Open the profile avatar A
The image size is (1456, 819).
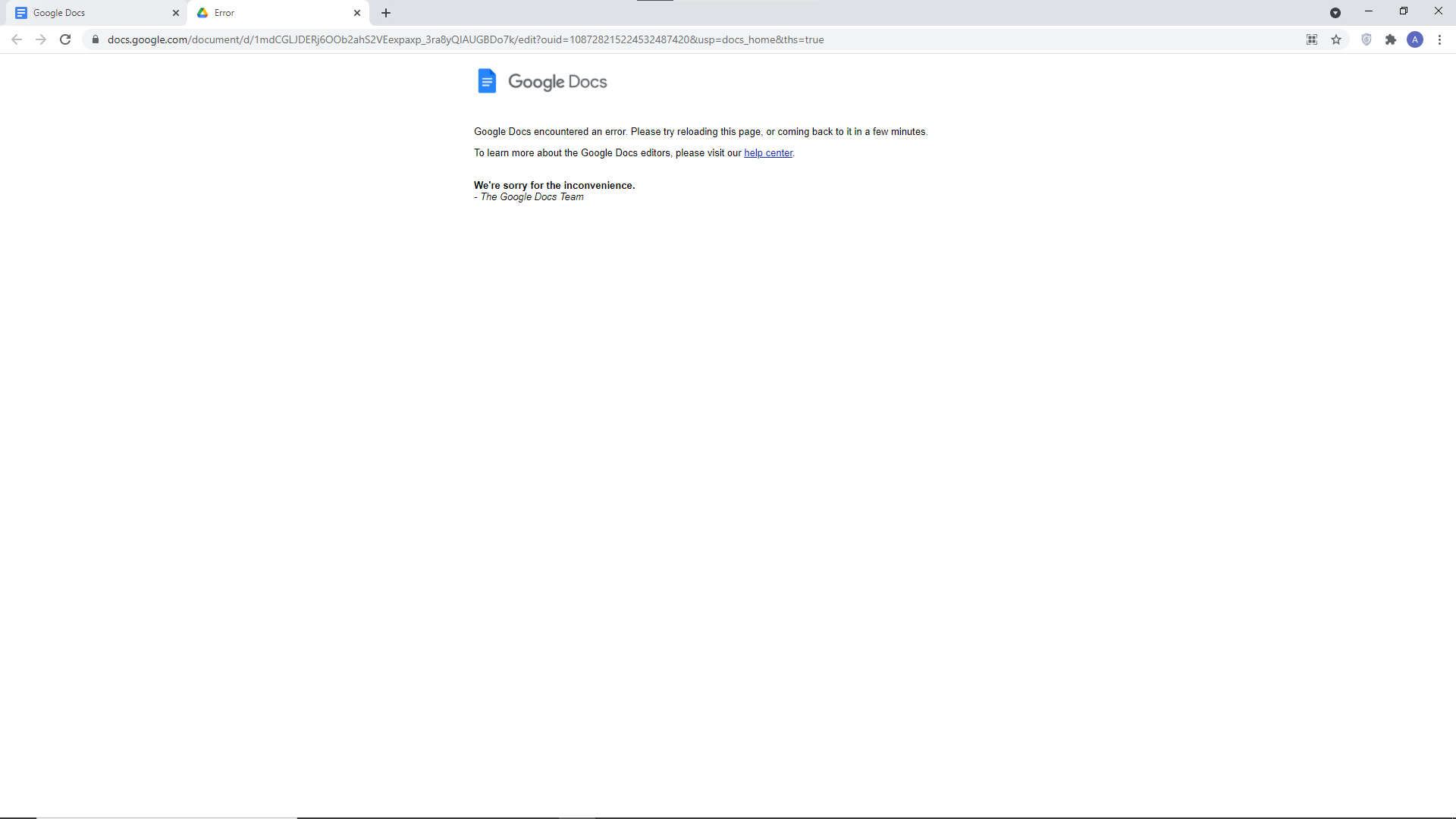coord(1415,39)
